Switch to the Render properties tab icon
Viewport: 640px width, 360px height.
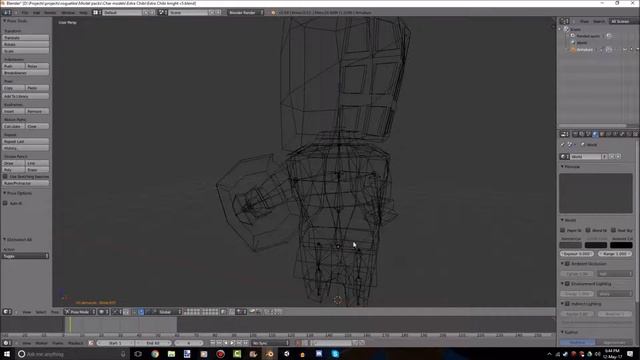click(x=576, y=134)
